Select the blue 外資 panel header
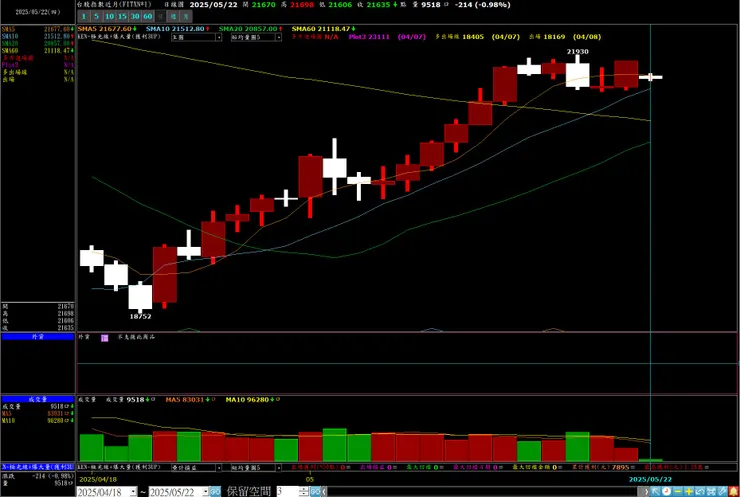740x497 pixels. click(38, 337)
